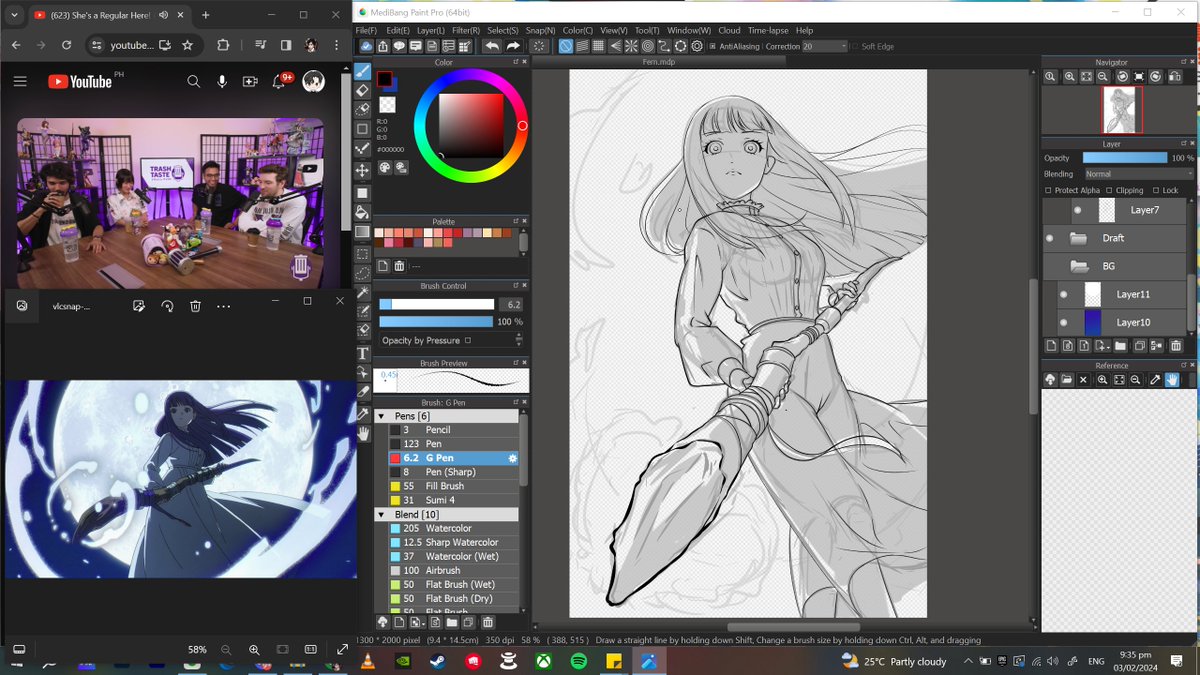Screen dimensions: 1200x675
Task: Delete layer with trash icon in Layer panel
Action: pyautogui.click(x=1175, y=346)
